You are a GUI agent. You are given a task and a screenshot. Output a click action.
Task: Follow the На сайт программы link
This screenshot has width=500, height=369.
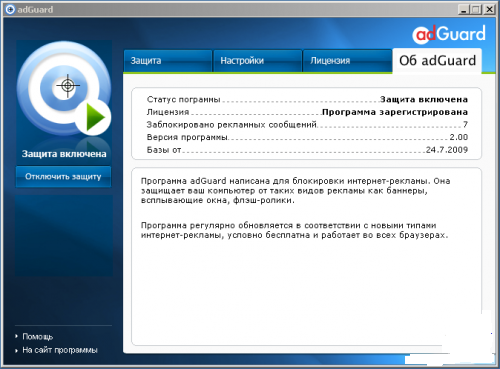60,350
